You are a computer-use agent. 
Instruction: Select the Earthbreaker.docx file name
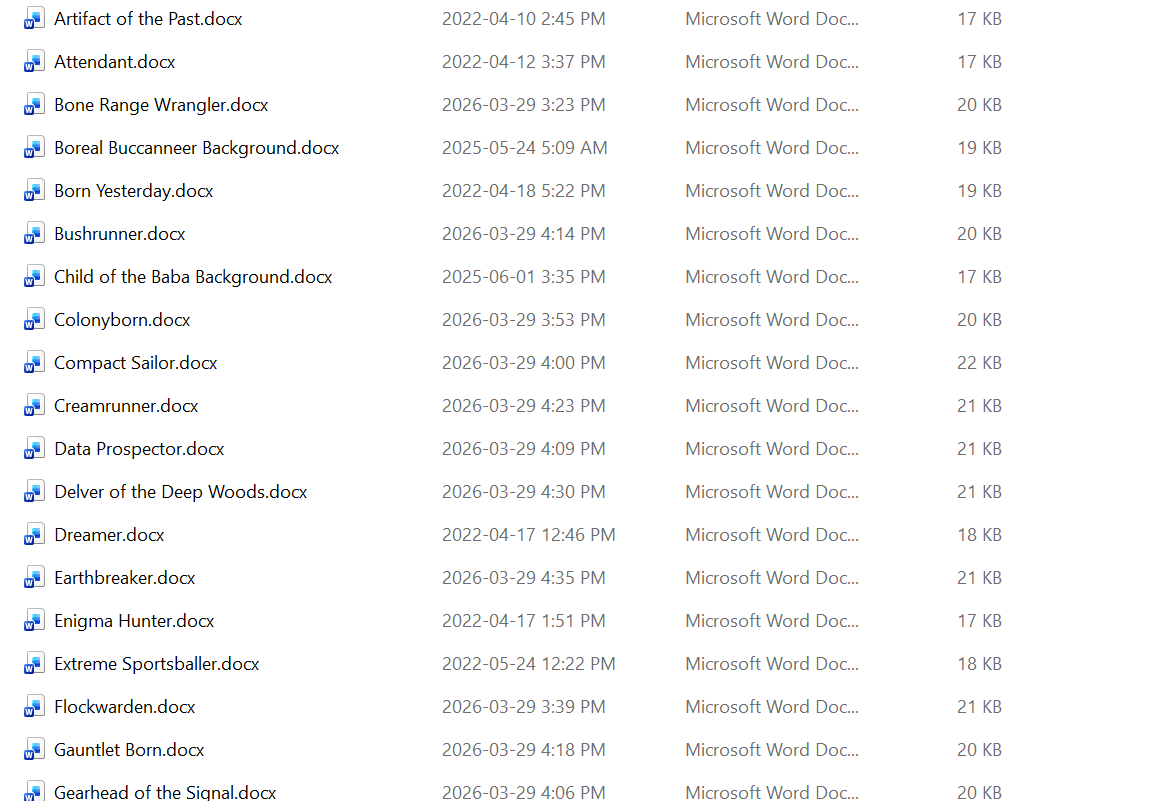124,578
